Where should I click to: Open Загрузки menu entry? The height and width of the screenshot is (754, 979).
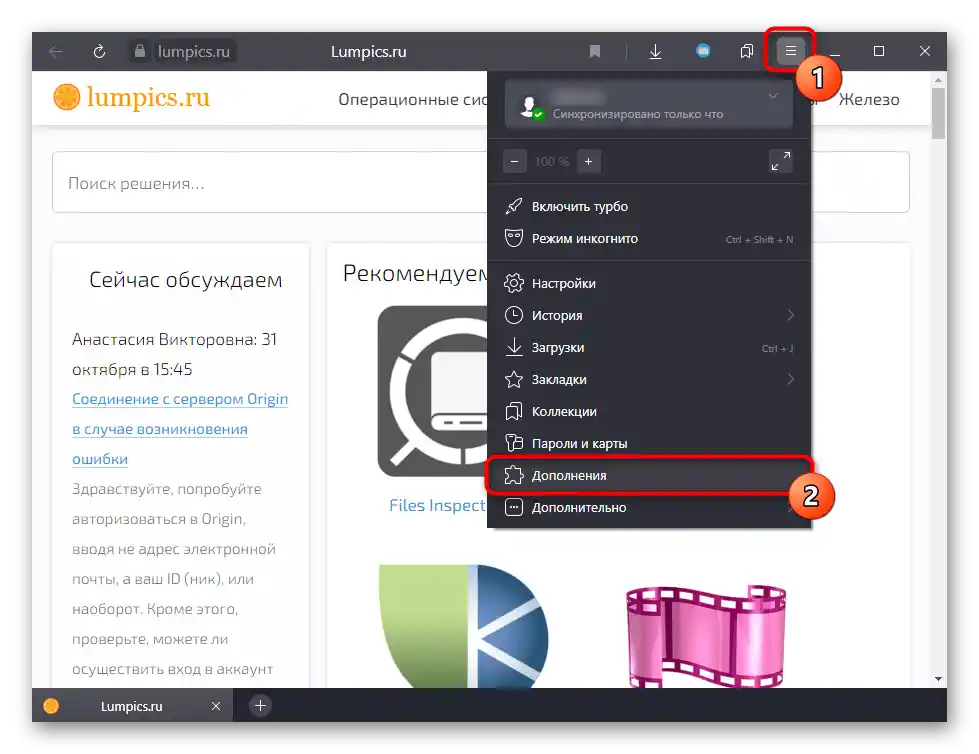(649, 347)
